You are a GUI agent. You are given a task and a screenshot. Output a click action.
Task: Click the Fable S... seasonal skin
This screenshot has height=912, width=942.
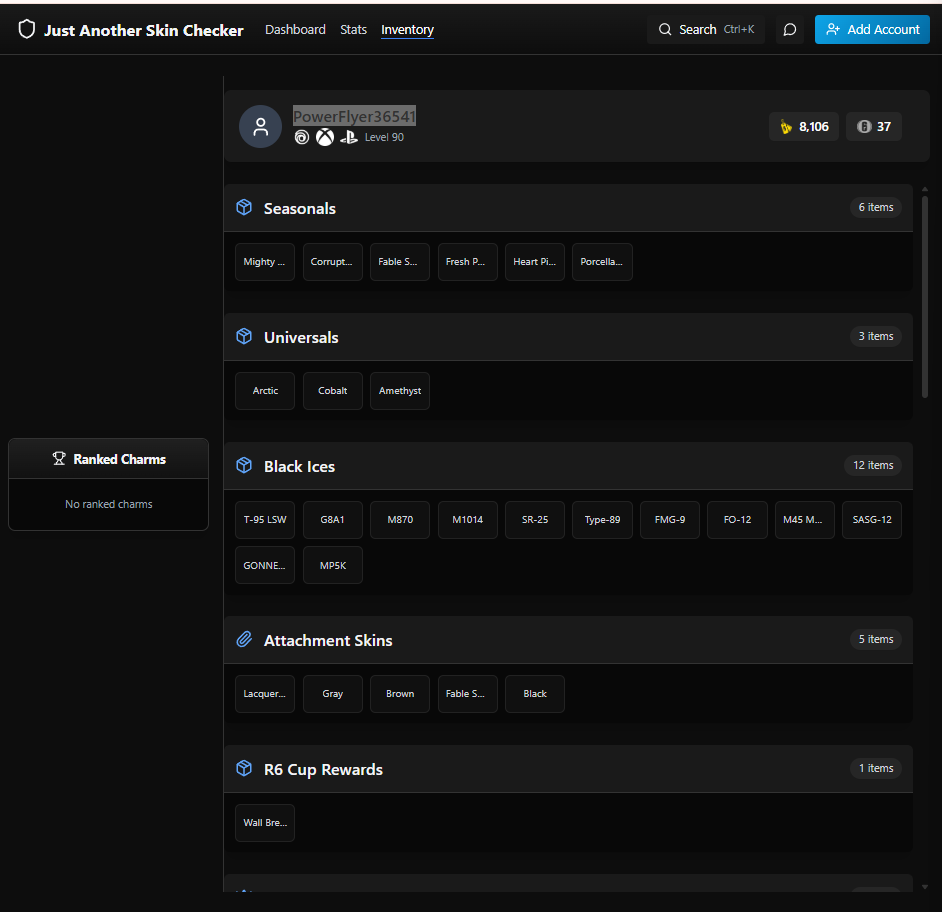400,262
